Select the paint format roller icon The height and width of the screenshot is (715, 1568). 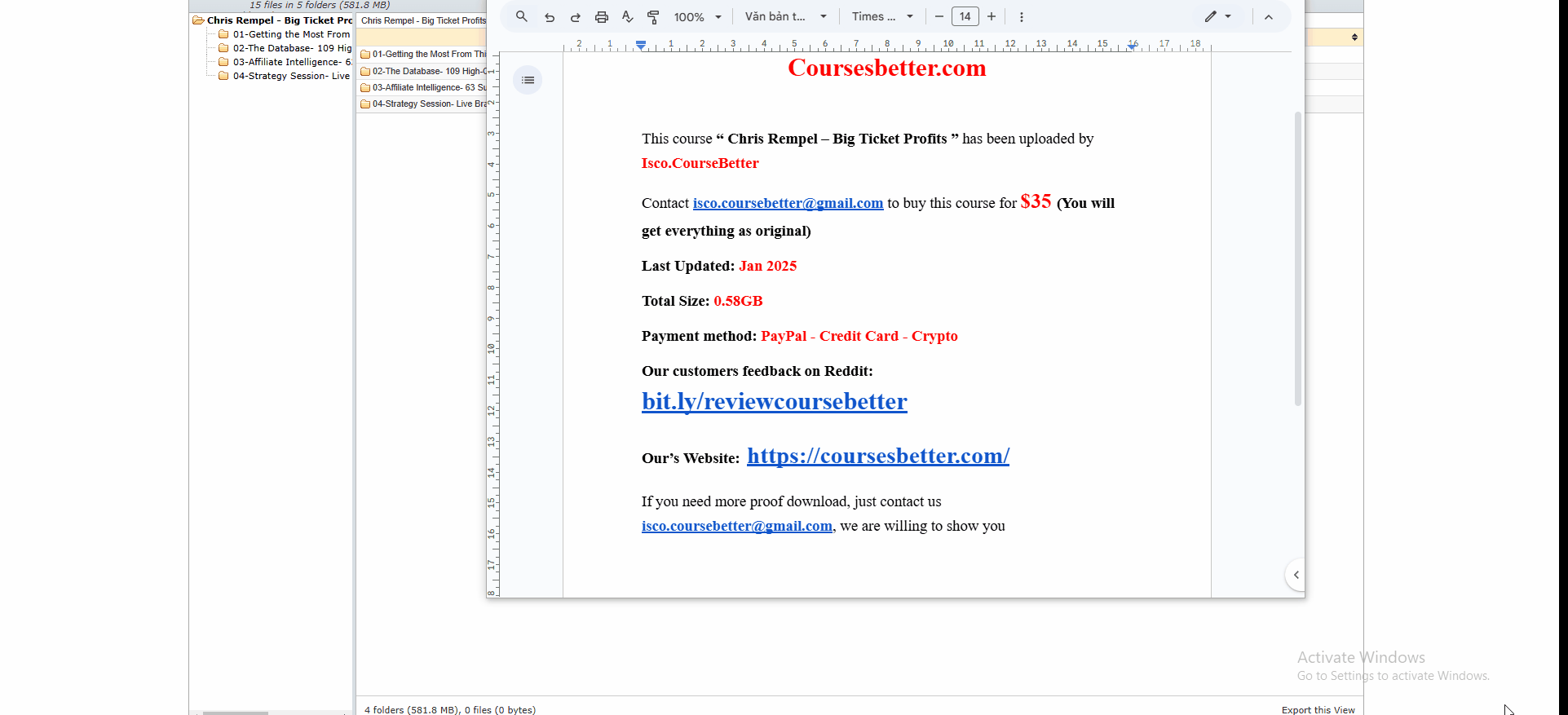[x=653, y=16]
